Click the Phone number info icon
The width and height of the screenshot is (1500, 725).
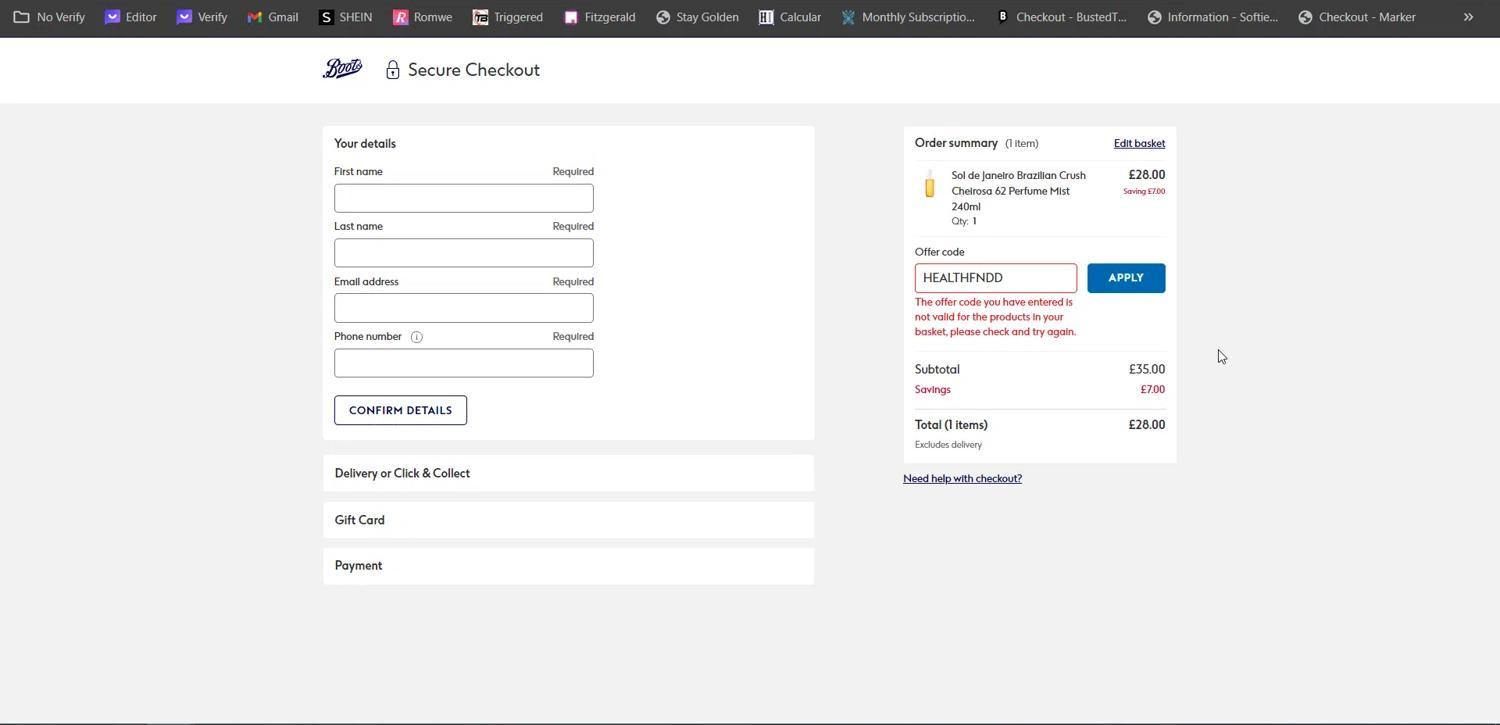click(x=417, y=337)
